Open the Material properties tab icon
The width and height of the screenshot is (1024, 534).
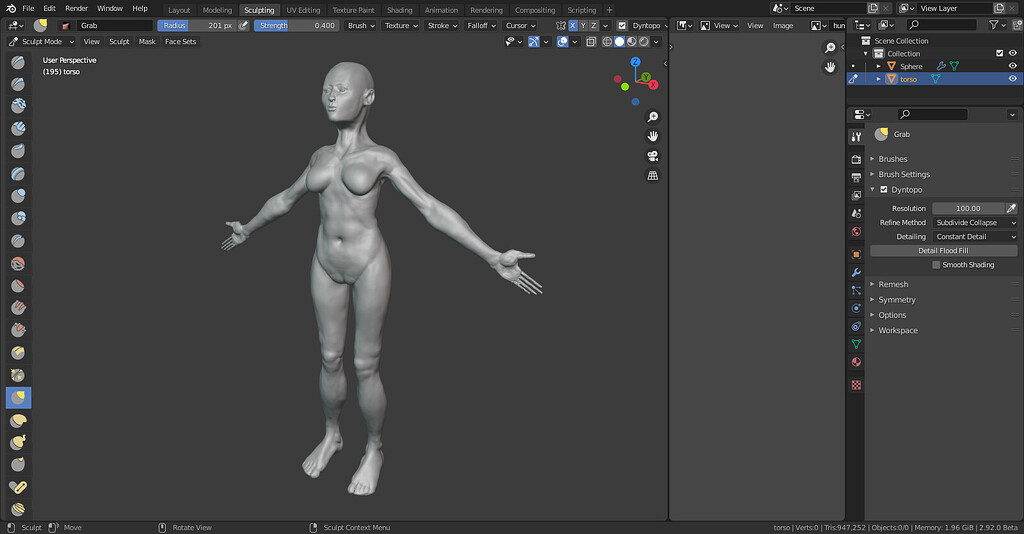coord(856,362)
